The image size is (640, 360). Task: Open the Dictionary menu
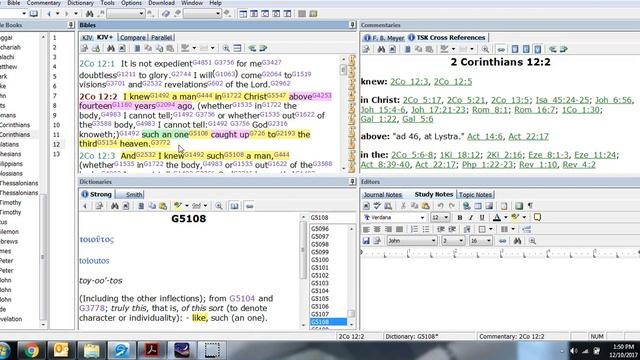[x=80, y=3]
